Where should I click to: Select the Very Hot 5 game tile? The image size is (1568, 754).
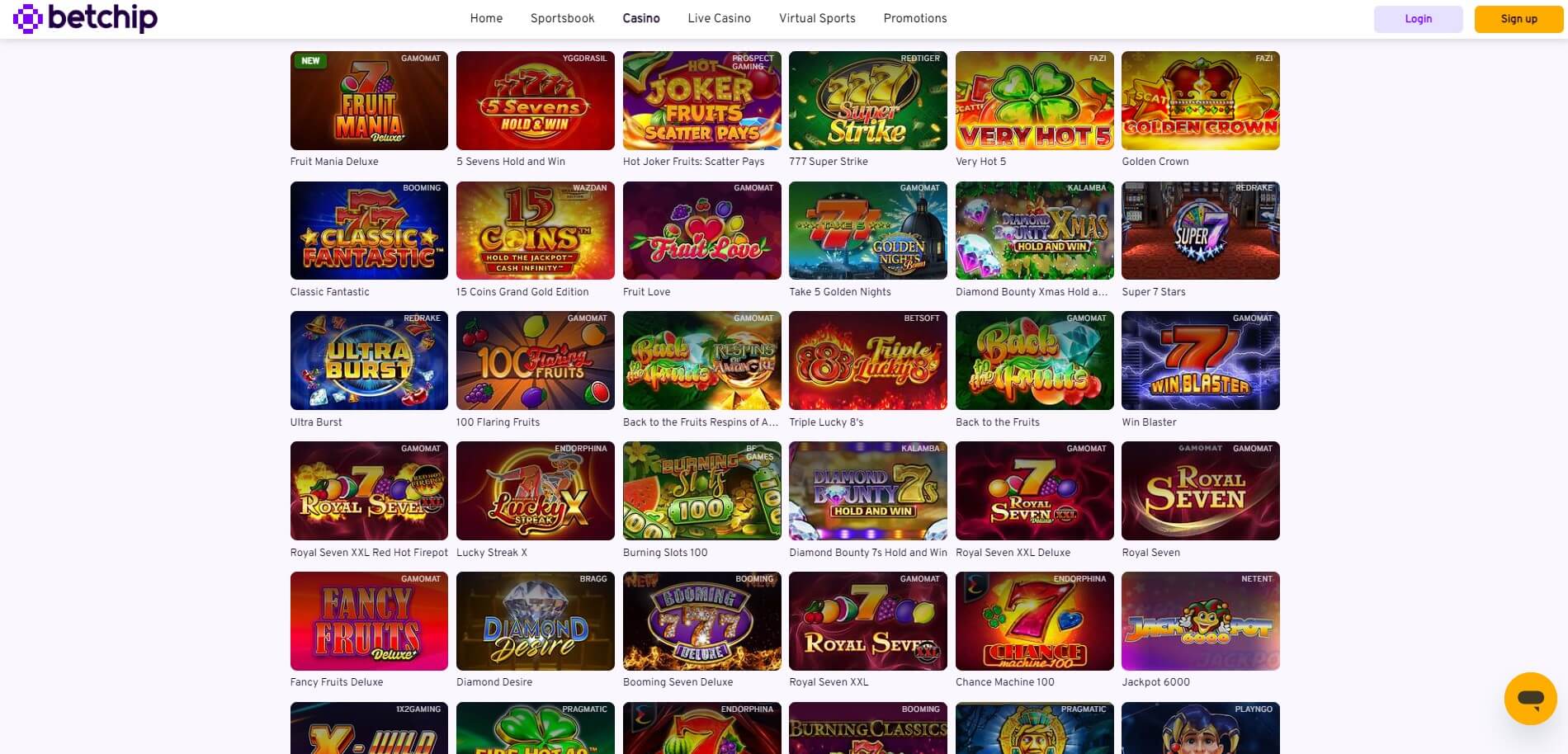(x=1035, y=101)
